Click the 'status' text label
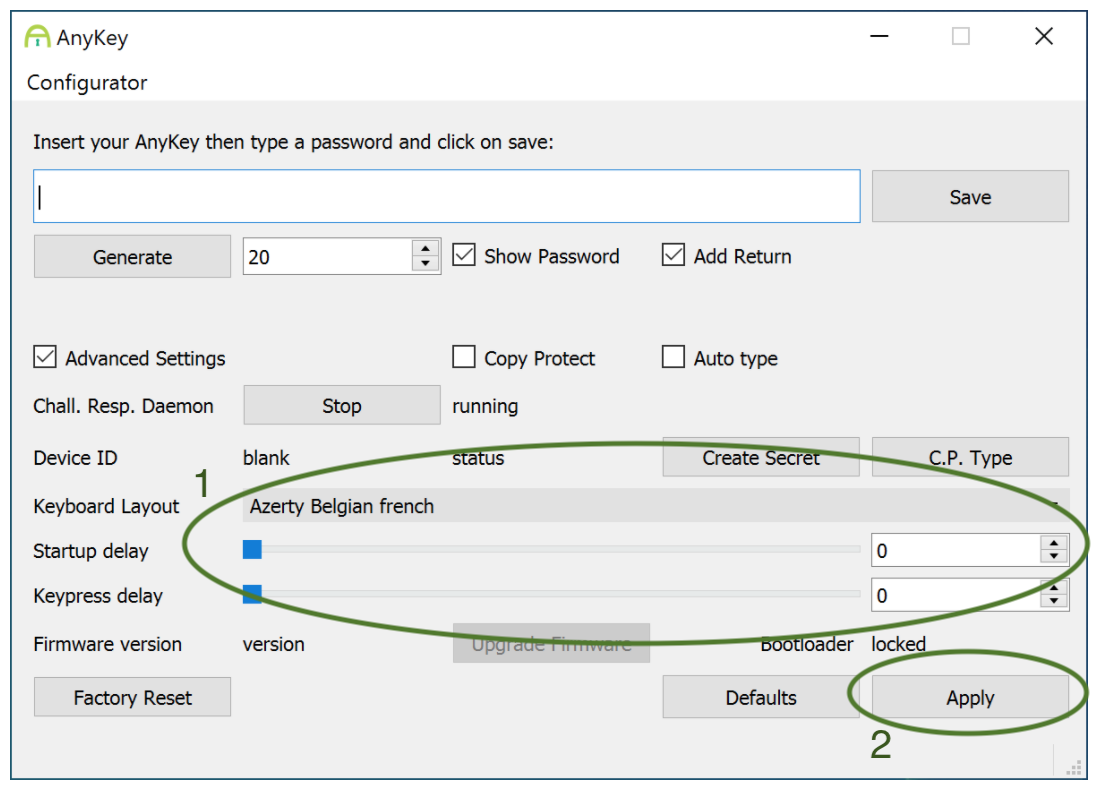 coord(478,458)
